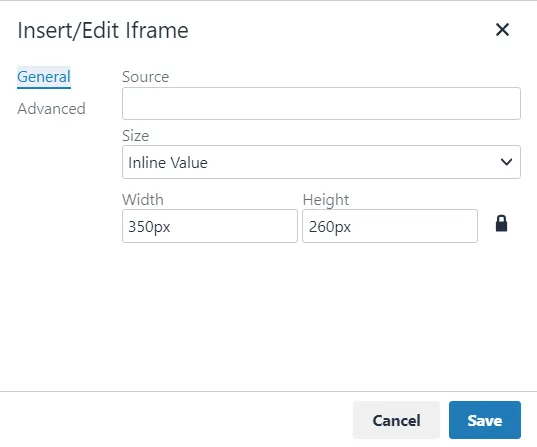Screen dimensions: 537x447
Task: Click the Size label text
Action: tap(136, 136)
